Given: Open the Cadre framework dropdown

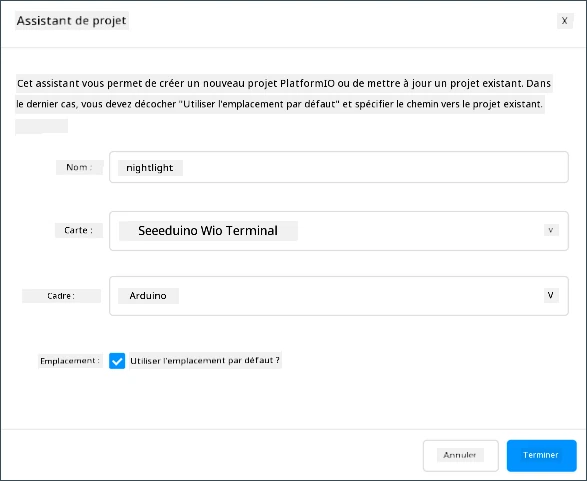Looking at the screenshot, I should pos(339,296).
